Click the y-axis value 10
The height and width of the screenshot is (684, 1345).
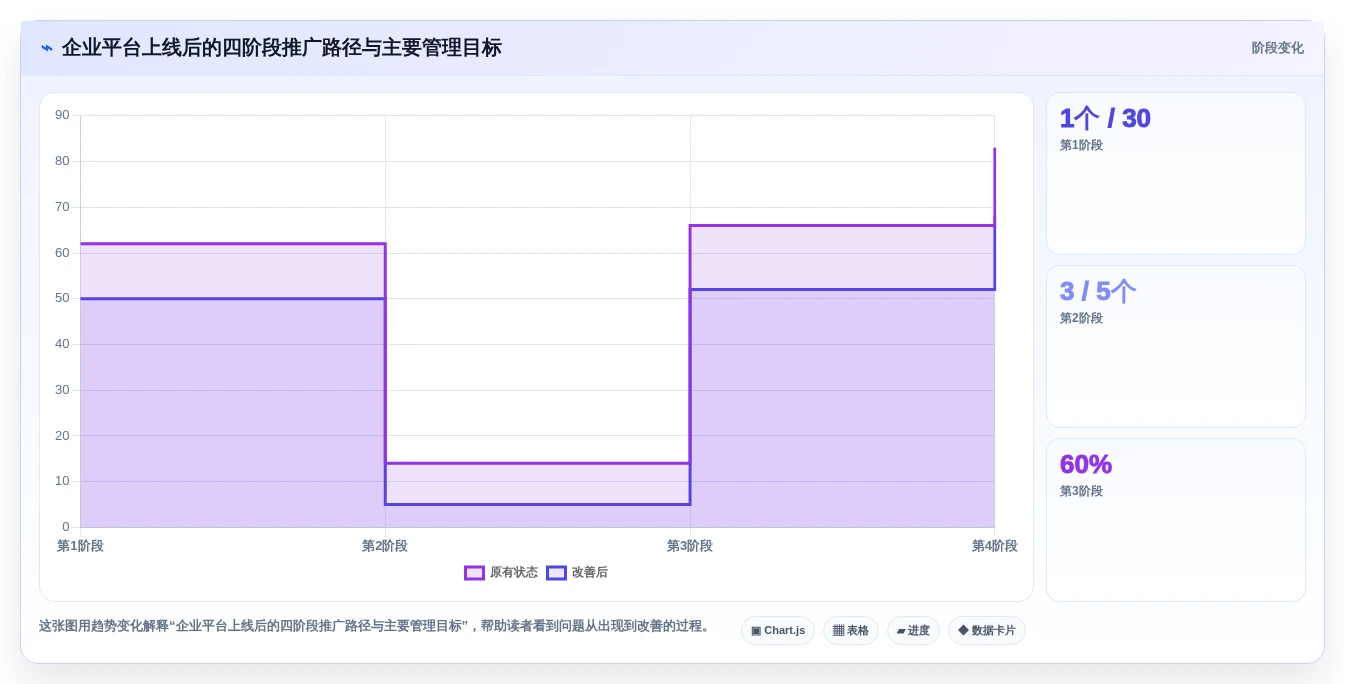click(x=62, y=481)
